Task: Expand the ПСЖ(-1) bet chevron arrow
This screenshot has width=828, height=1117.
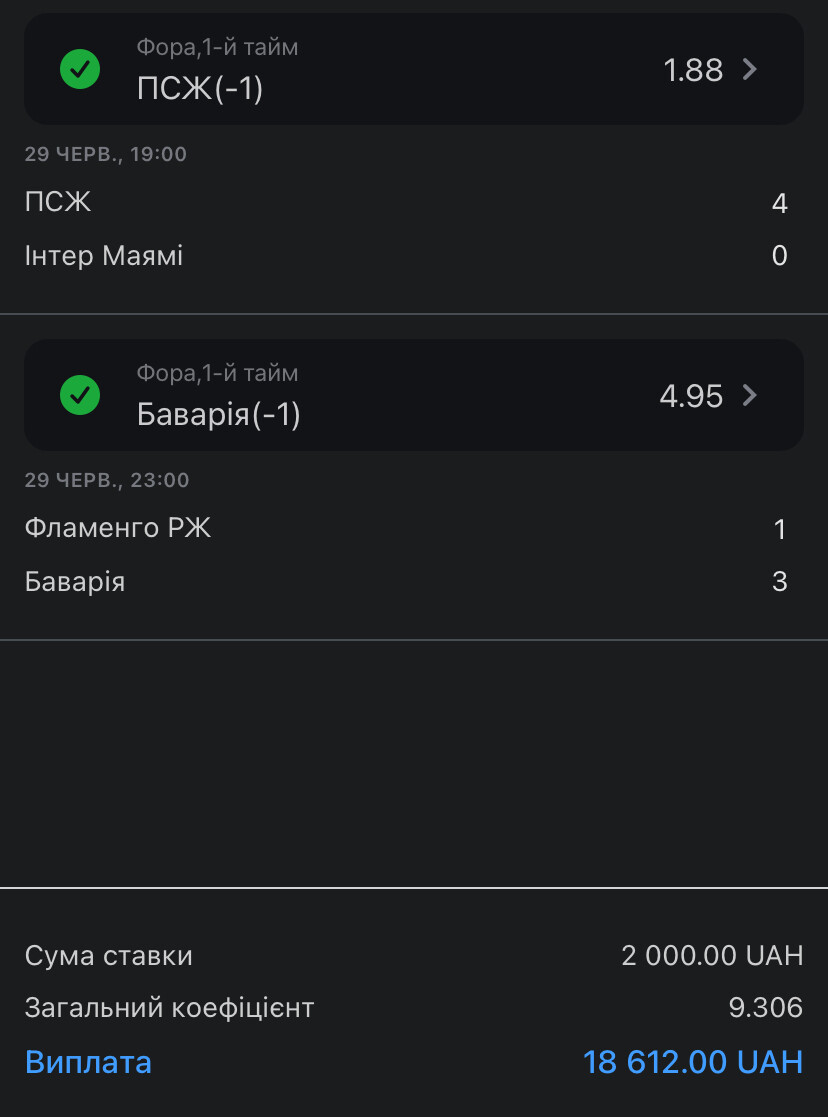Action: [x=750, y=69]
